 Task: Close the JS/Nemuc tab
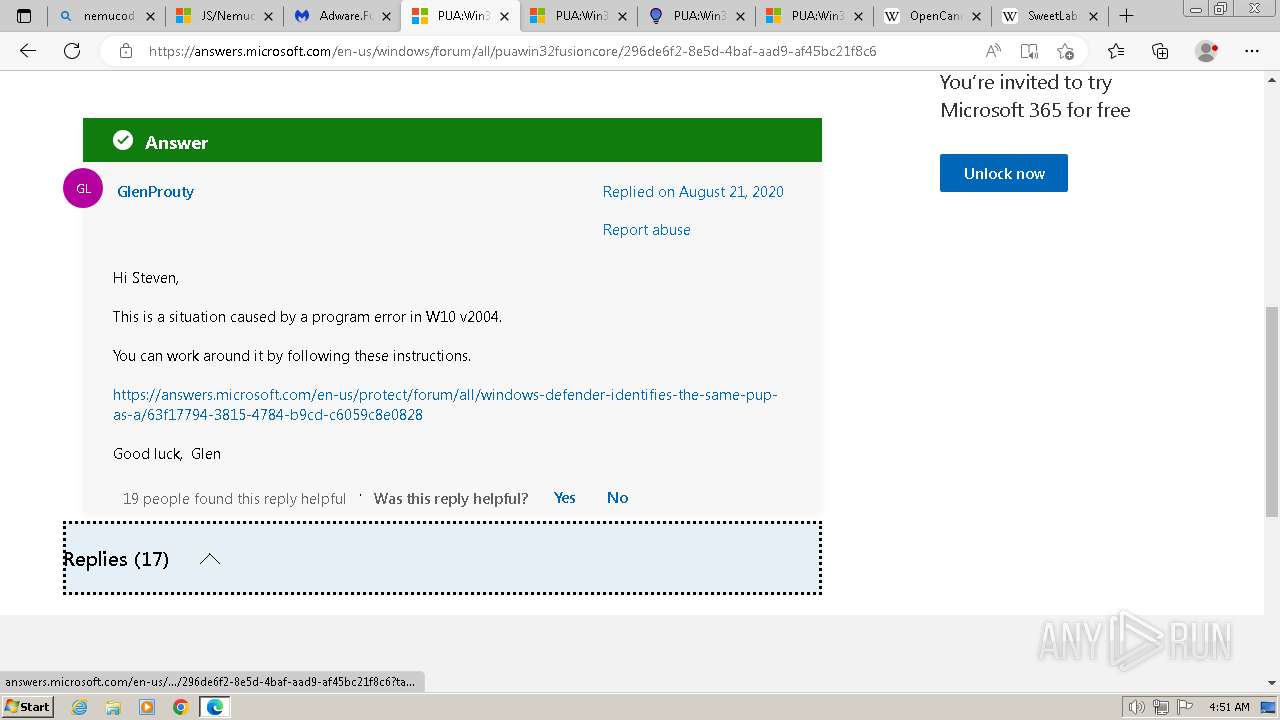coord(268,16)
